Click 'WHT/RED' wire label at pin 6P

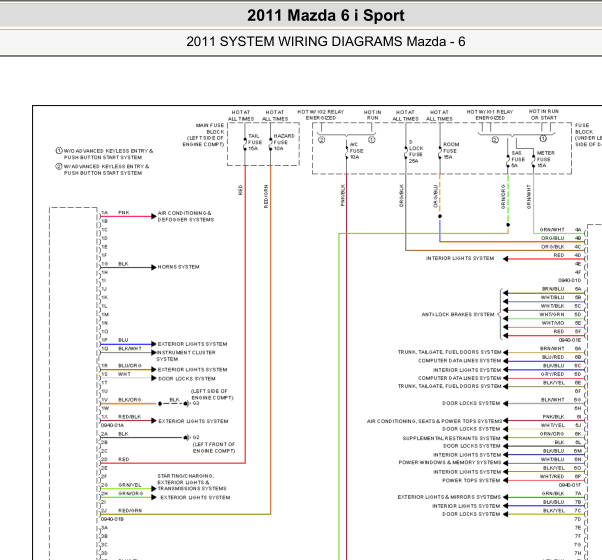pyautogui.click(x=552, y=476)
